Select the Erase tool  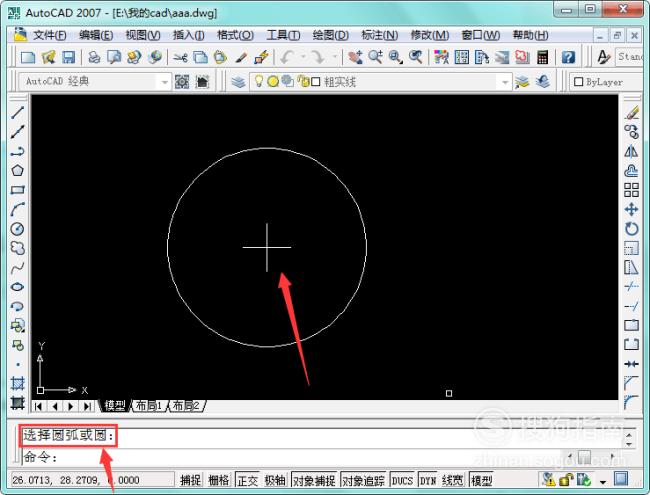[631, 112]
